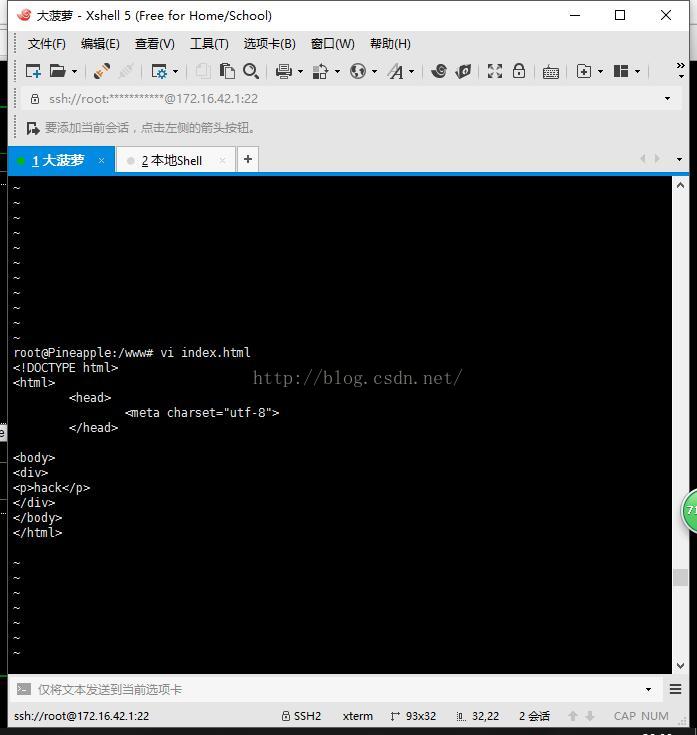Click the terminal scrollbar thumb
The image size is (697, 735).
tap(681, 578)
